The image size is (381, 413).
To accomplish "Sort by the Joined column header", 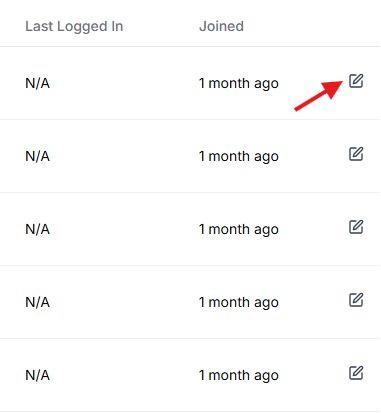I will click(x=221, y=26).
